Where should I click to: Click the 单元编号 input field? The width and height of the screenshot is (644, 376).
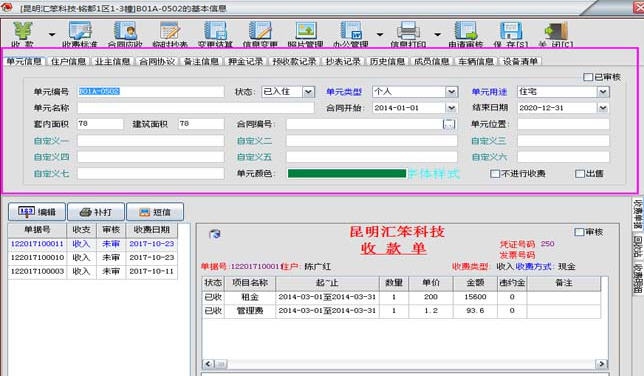tap(151, 92)
